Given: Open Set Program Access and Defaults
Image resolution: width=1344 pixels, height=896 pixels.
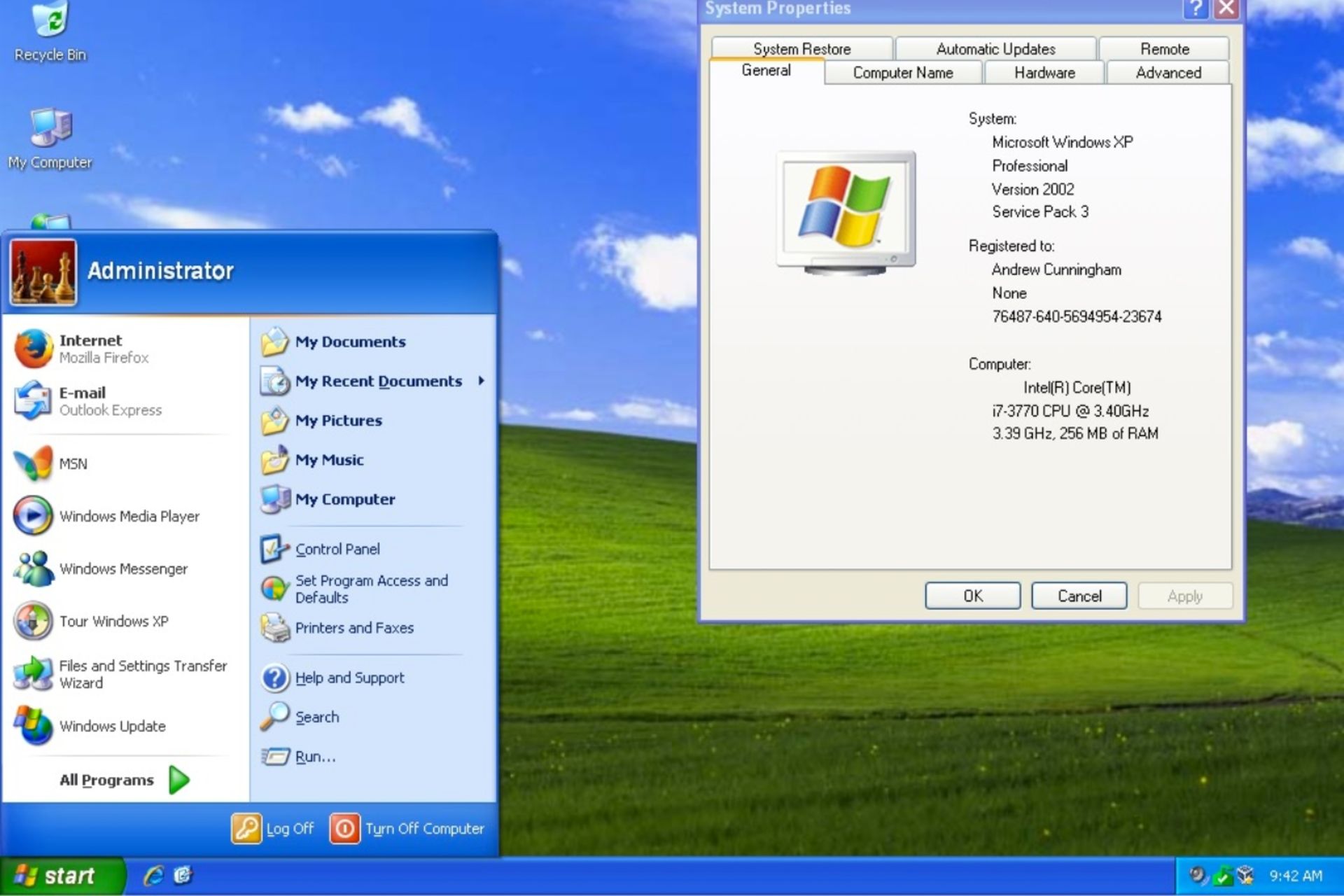Looking at the screenshot, I should [x=372, y=589].
